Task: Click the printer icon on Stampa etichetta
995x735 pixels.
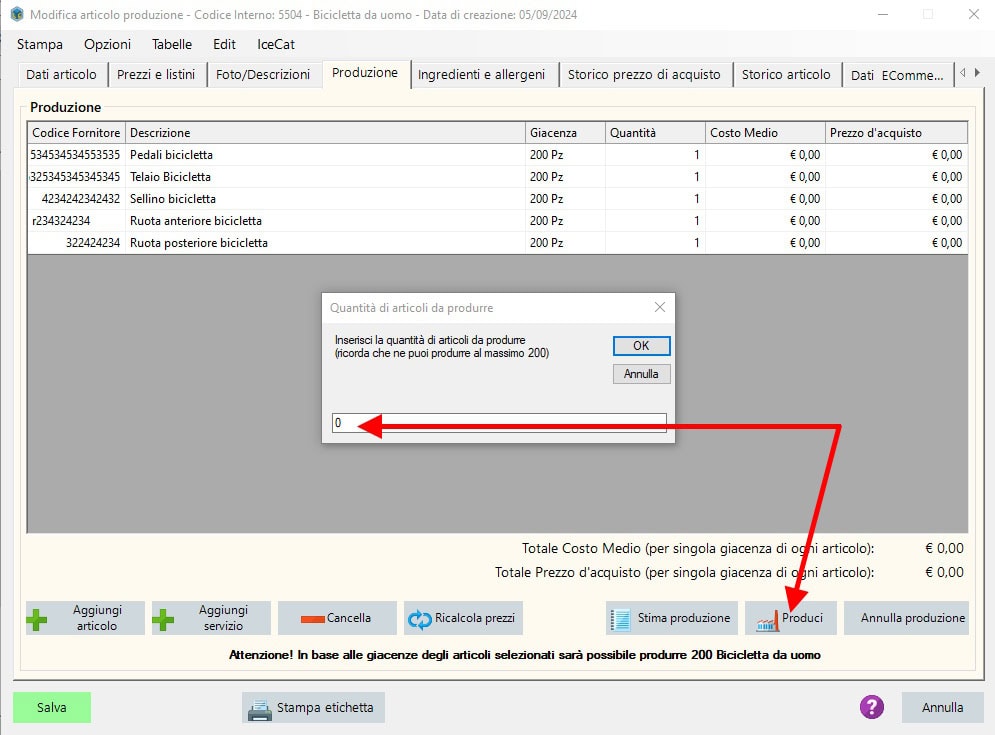Action: pos(260,709)
